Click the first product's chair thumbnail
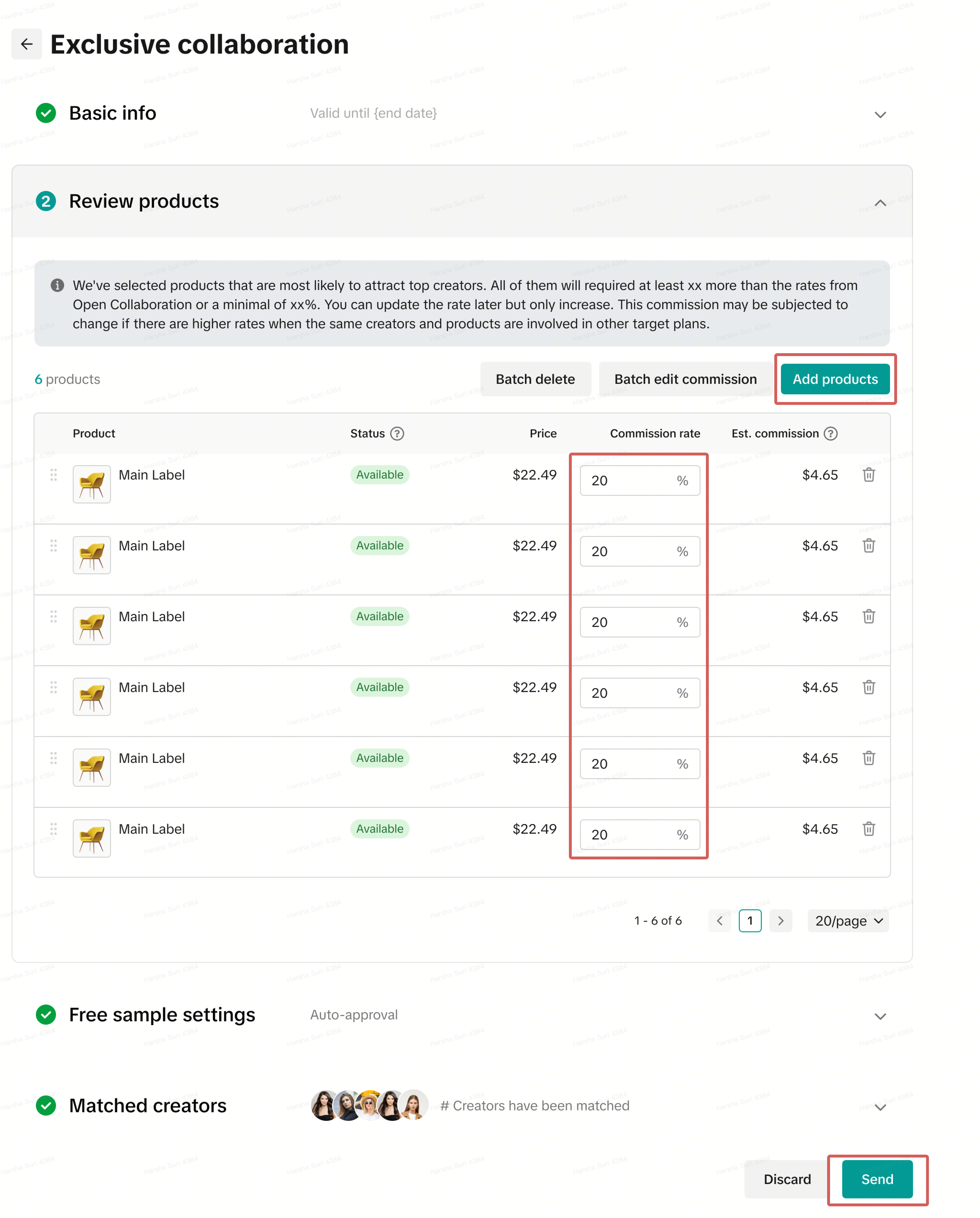The width and height of the screenshot is (980, 1218). coord(91,484)
